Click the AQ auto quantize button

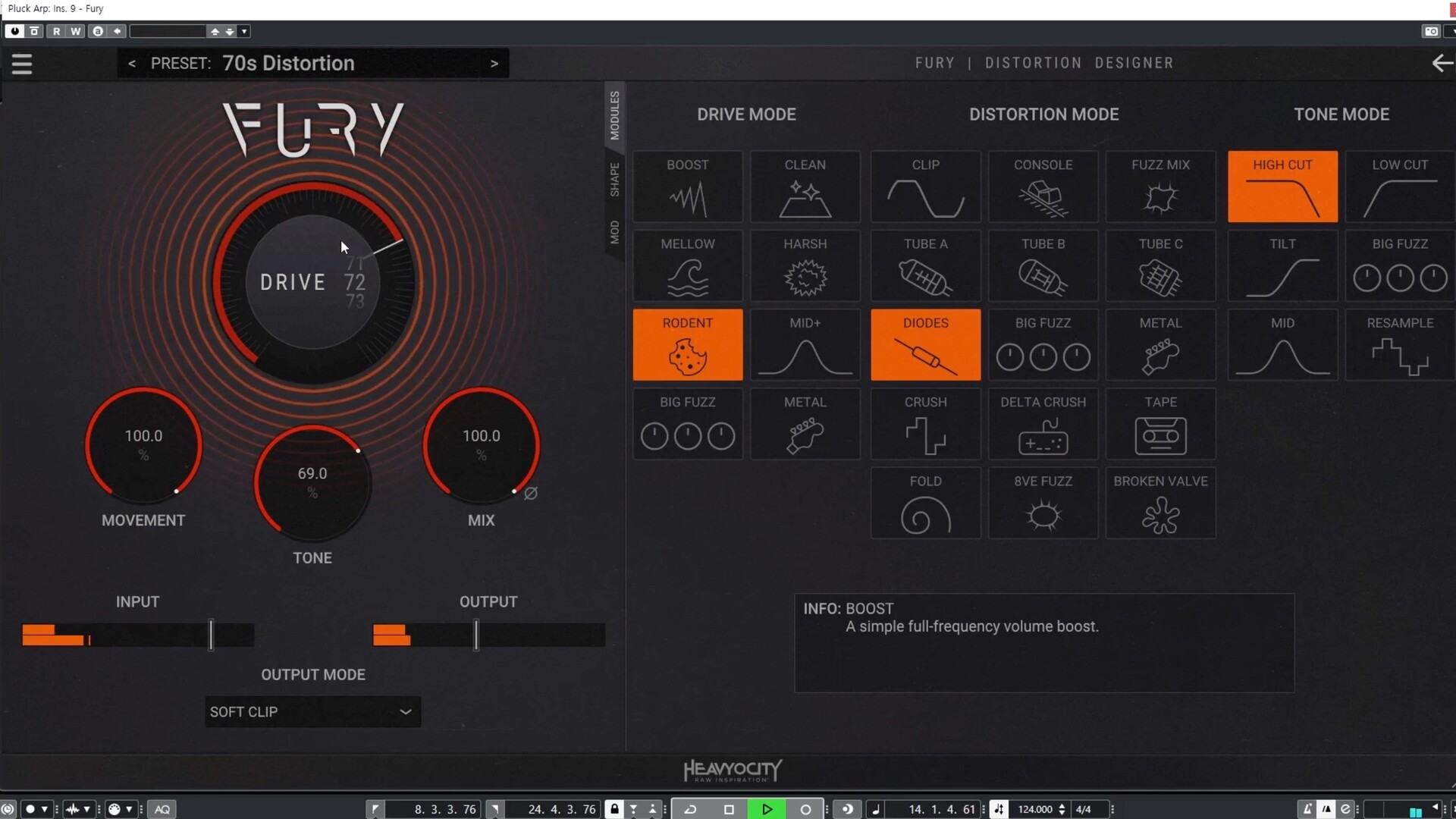[162, 809]
